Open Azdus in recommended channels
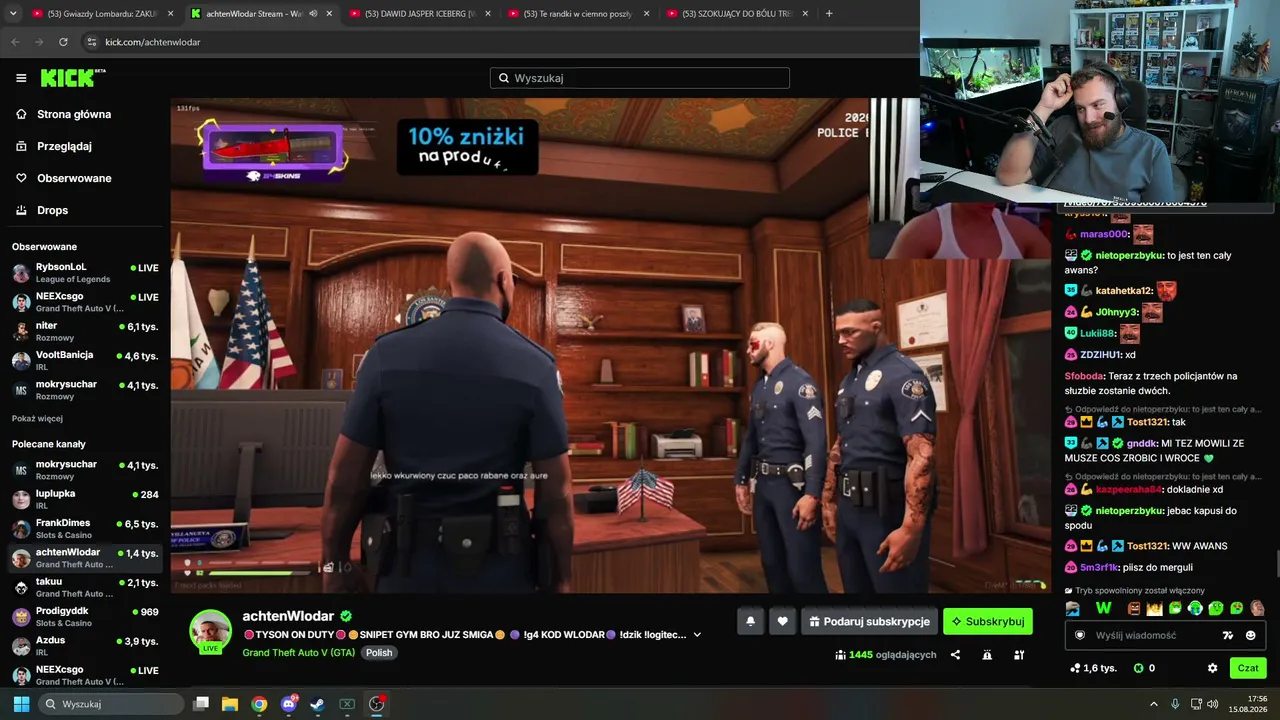This screenshot has width=1280, height=720. click(x=85, y=645)
